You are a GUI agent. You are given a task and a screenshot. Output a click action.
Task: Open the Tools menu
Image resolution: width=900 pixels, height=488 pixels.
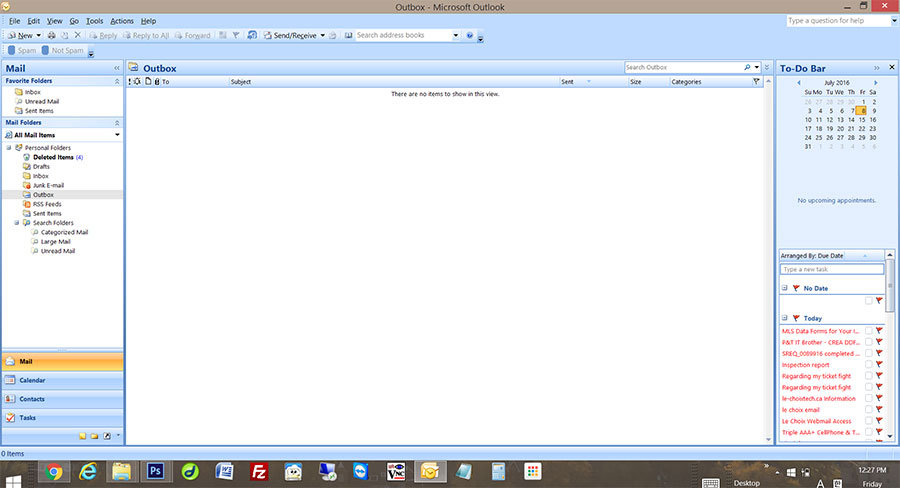95,21
